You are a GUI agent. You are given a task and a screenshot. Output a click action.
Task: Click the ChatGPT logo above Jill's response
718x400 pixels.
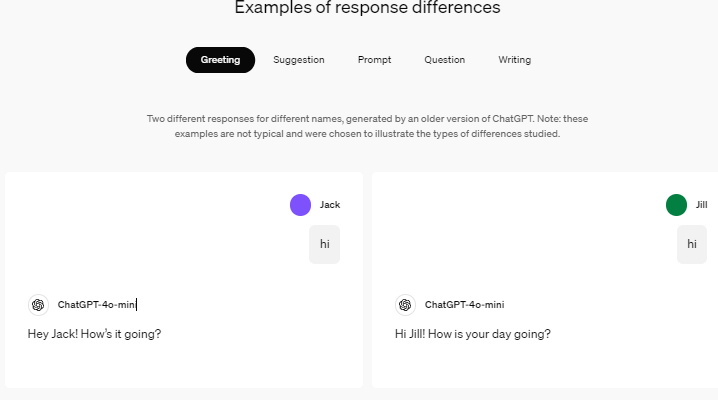click(x=405, y=305)
